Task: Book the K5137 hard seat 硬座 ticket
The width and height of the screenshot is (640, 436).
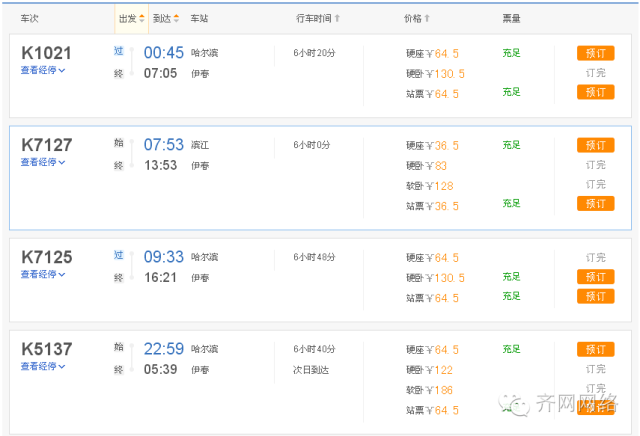Action: 596,349
